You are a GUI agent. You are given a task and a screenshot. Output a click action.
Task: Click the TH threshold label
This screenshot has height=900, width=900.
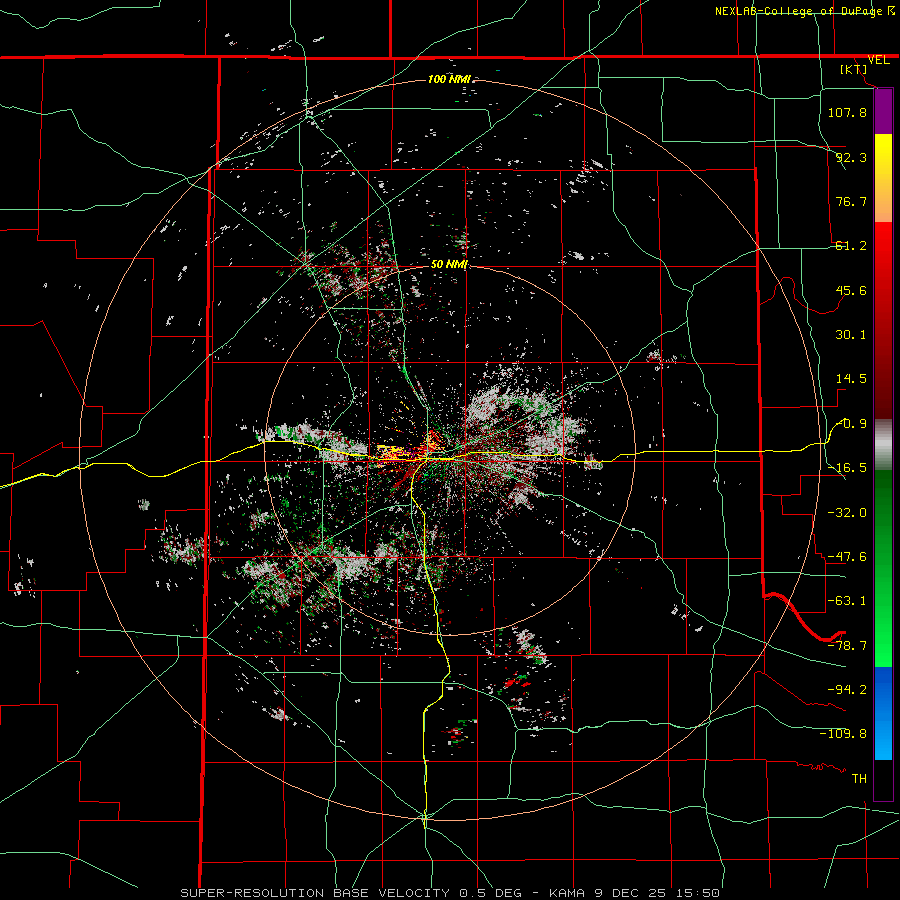click(859, 779)
